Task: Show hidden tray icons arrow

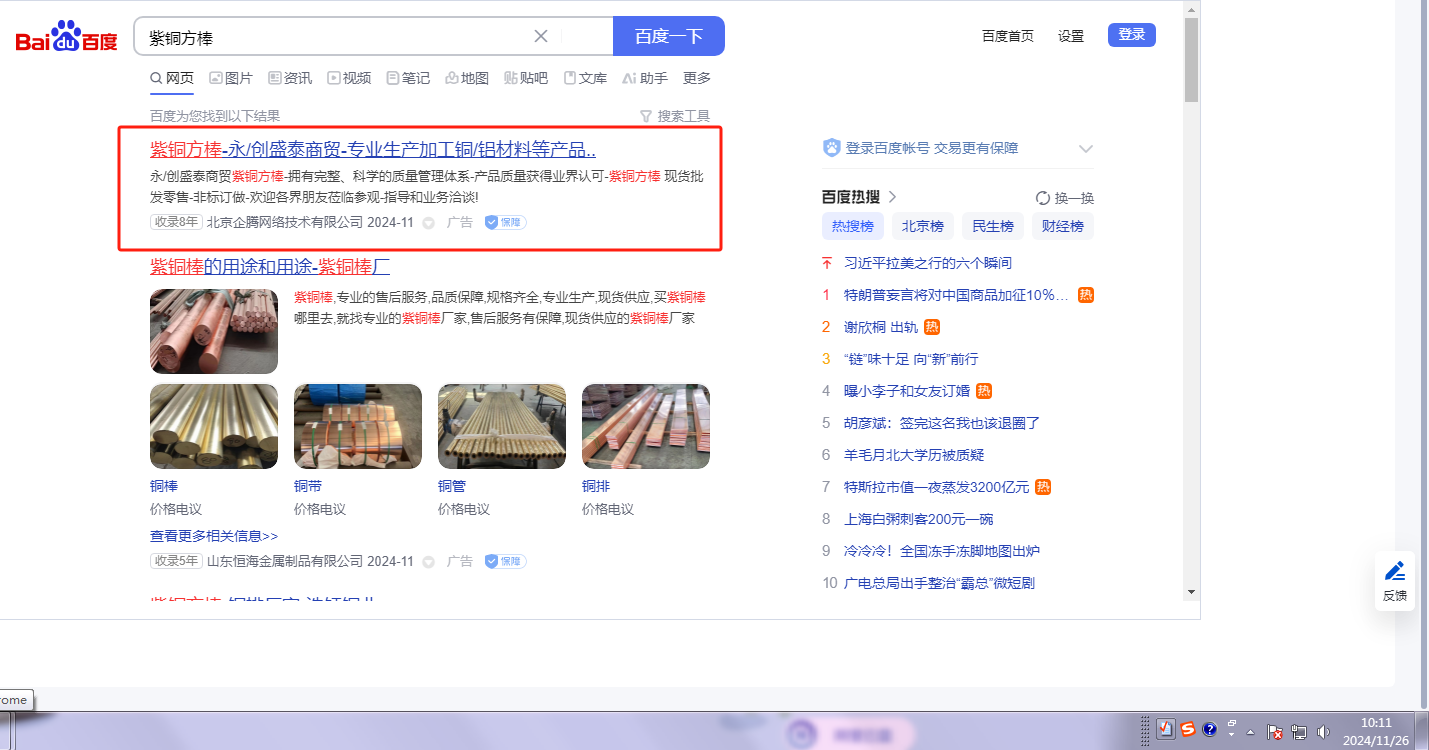Action: (1250, 732)
